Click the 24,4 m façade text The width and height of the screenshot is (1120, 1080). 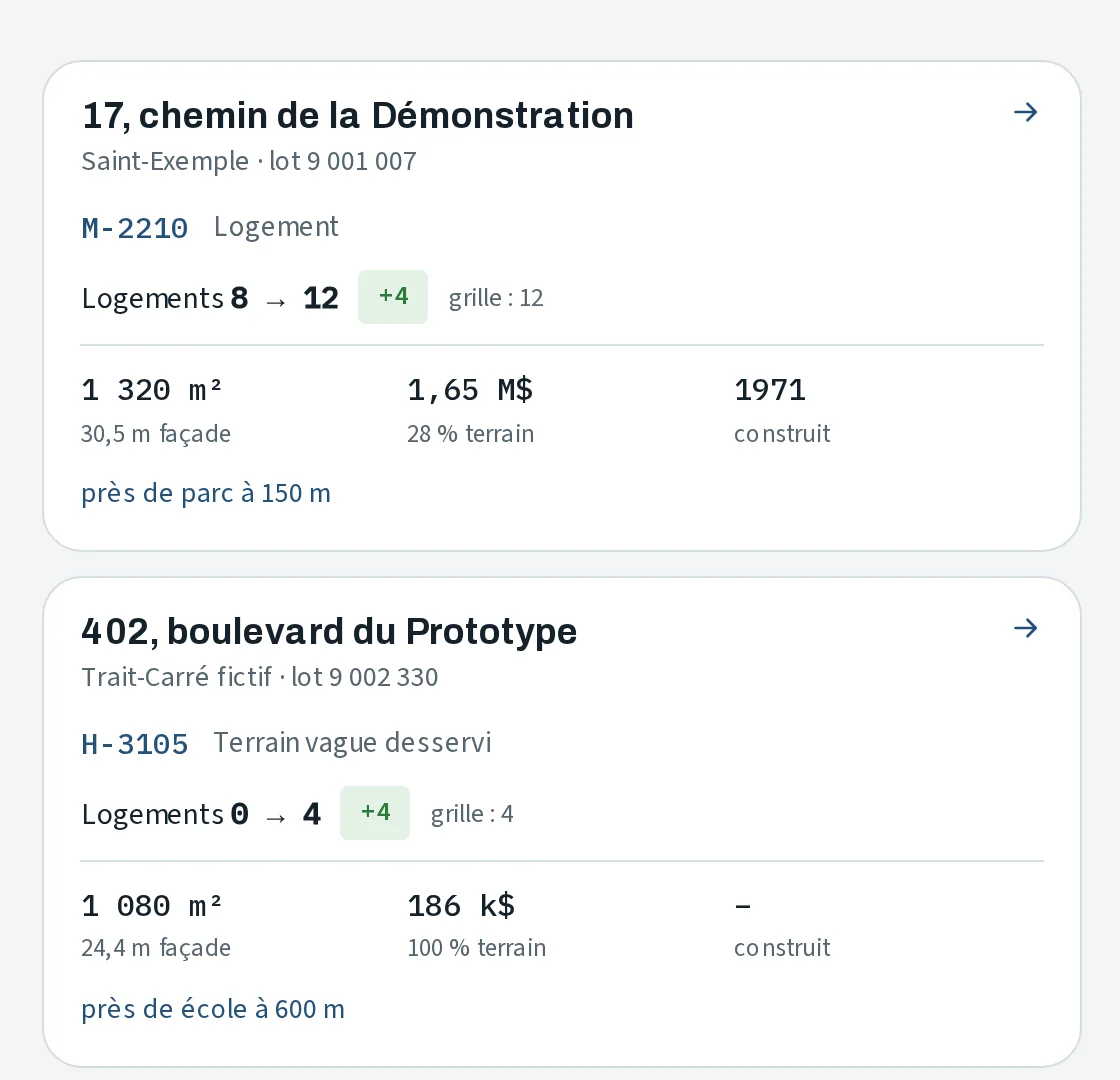[156, 948]
